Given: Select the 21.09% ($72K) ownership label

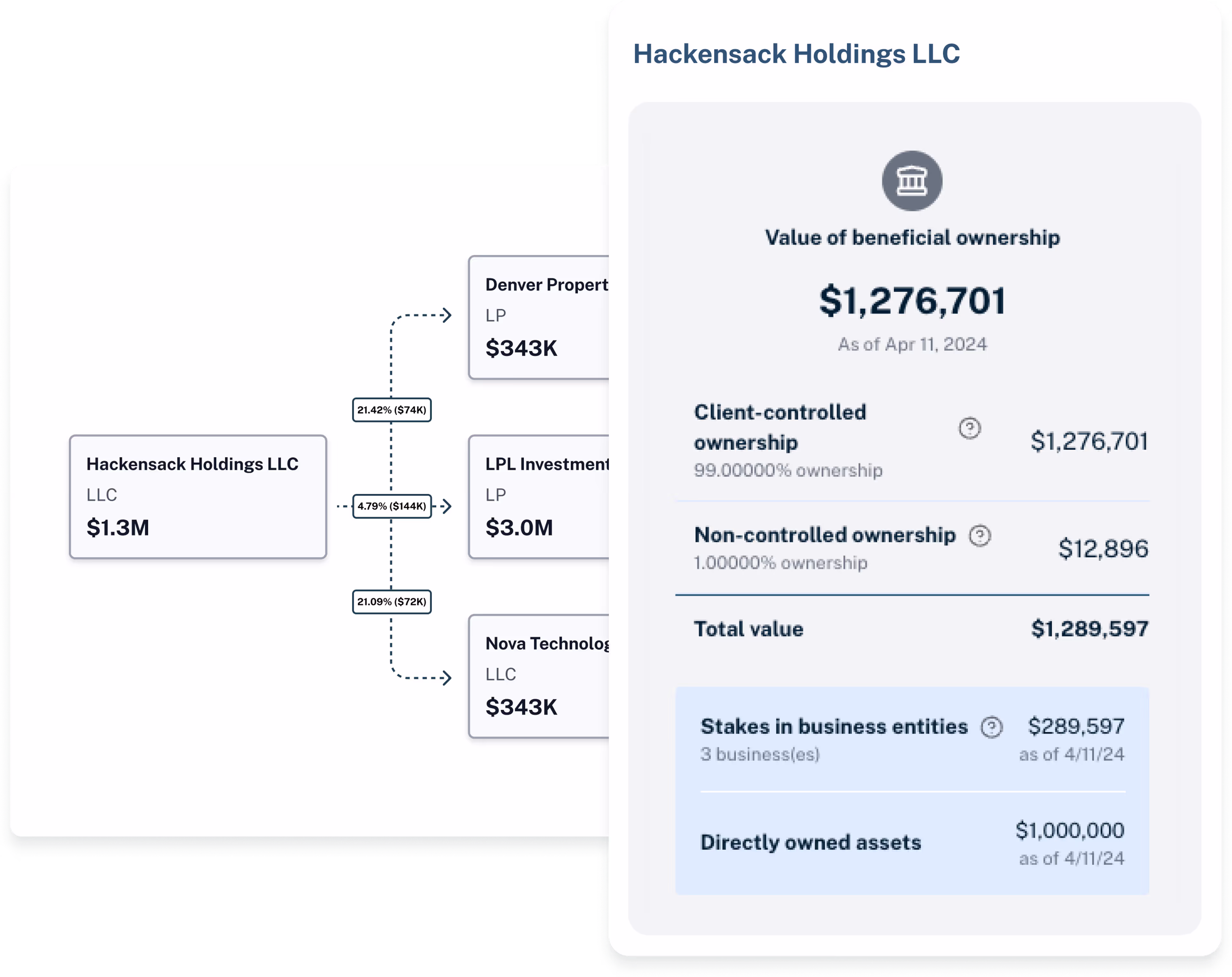Looking at the screenshot, I should click(391, 602).
